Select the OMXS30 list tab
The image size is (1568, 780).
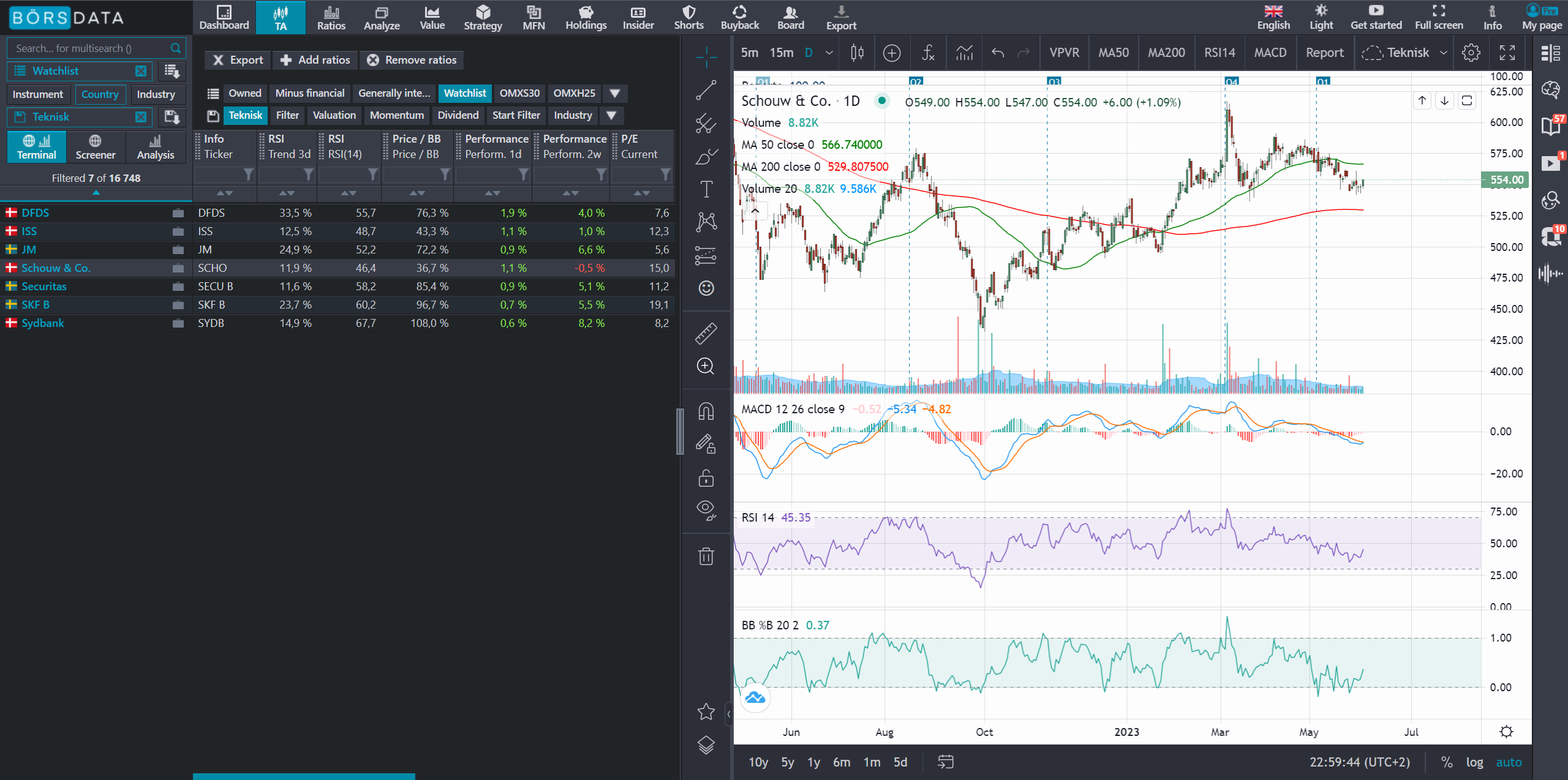pyautogui.click(x=519, y=93)
